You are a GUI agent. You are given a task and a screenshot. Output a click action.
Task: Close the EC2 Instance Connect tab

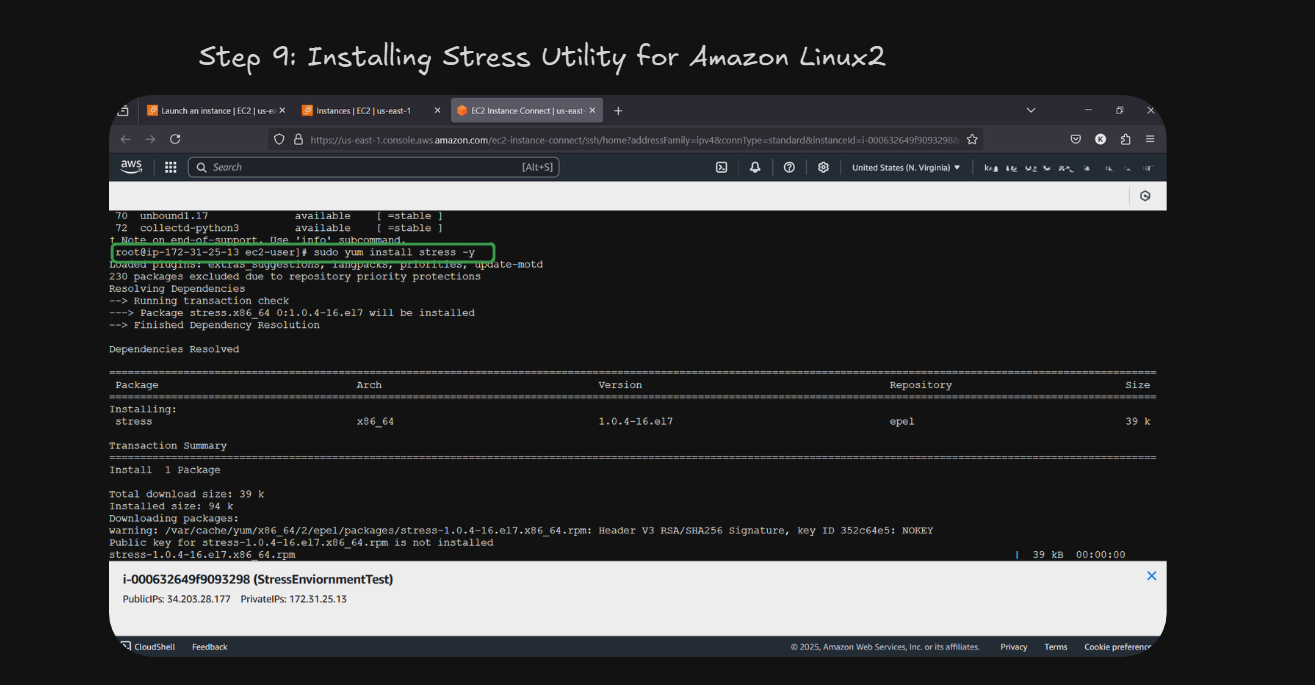(x=593, y=110)
